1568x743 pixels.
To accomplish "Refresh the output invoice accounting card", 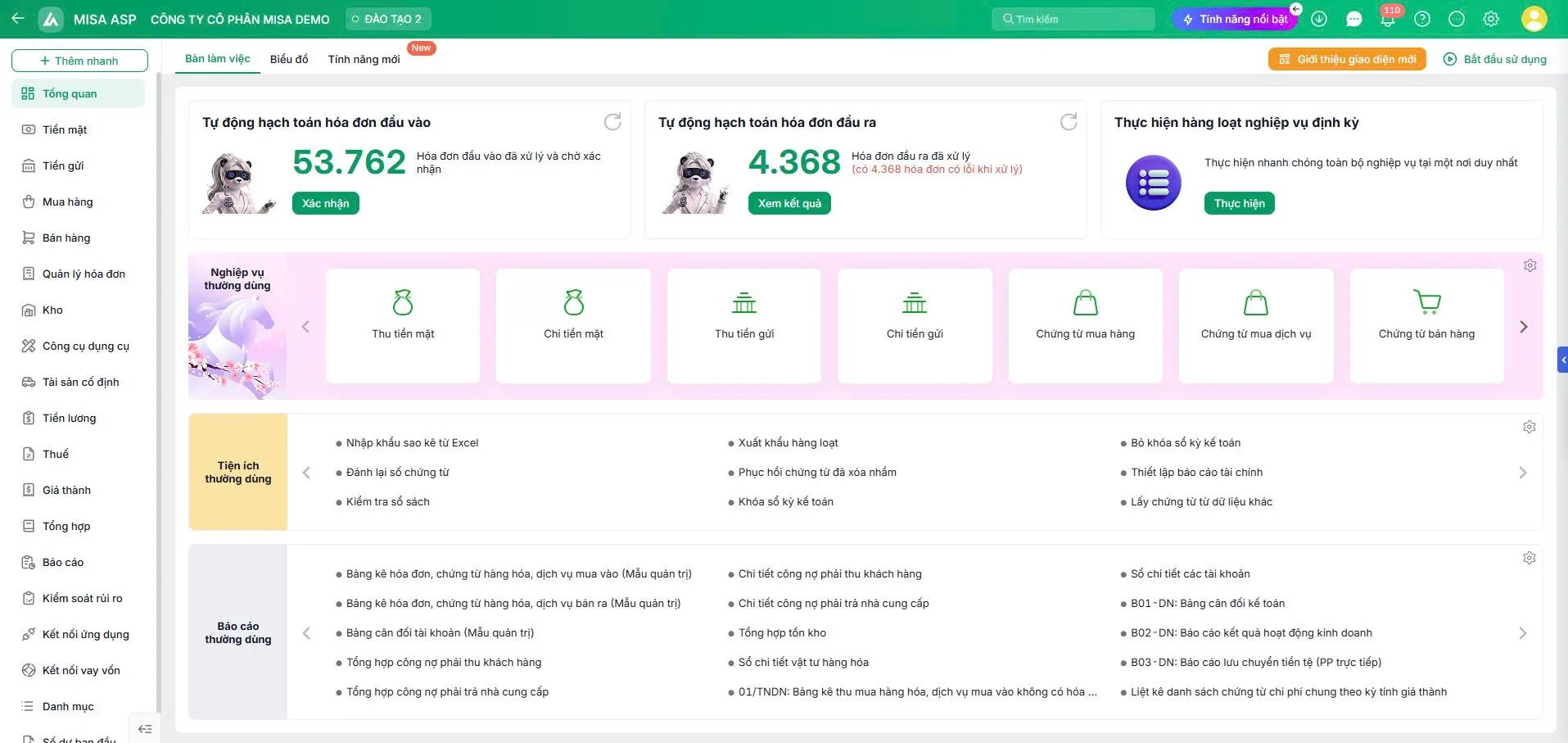I will (x=1069, y=122).
